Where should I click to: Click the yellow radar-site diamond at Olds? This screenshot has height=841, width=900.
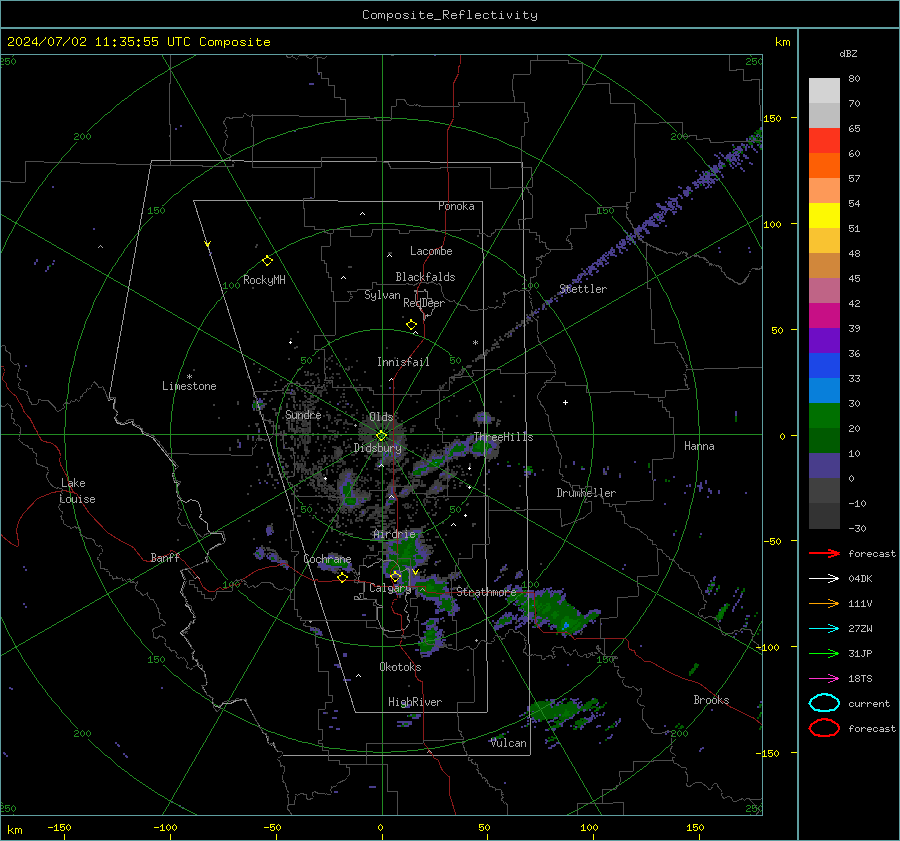[x=382, y=436]
